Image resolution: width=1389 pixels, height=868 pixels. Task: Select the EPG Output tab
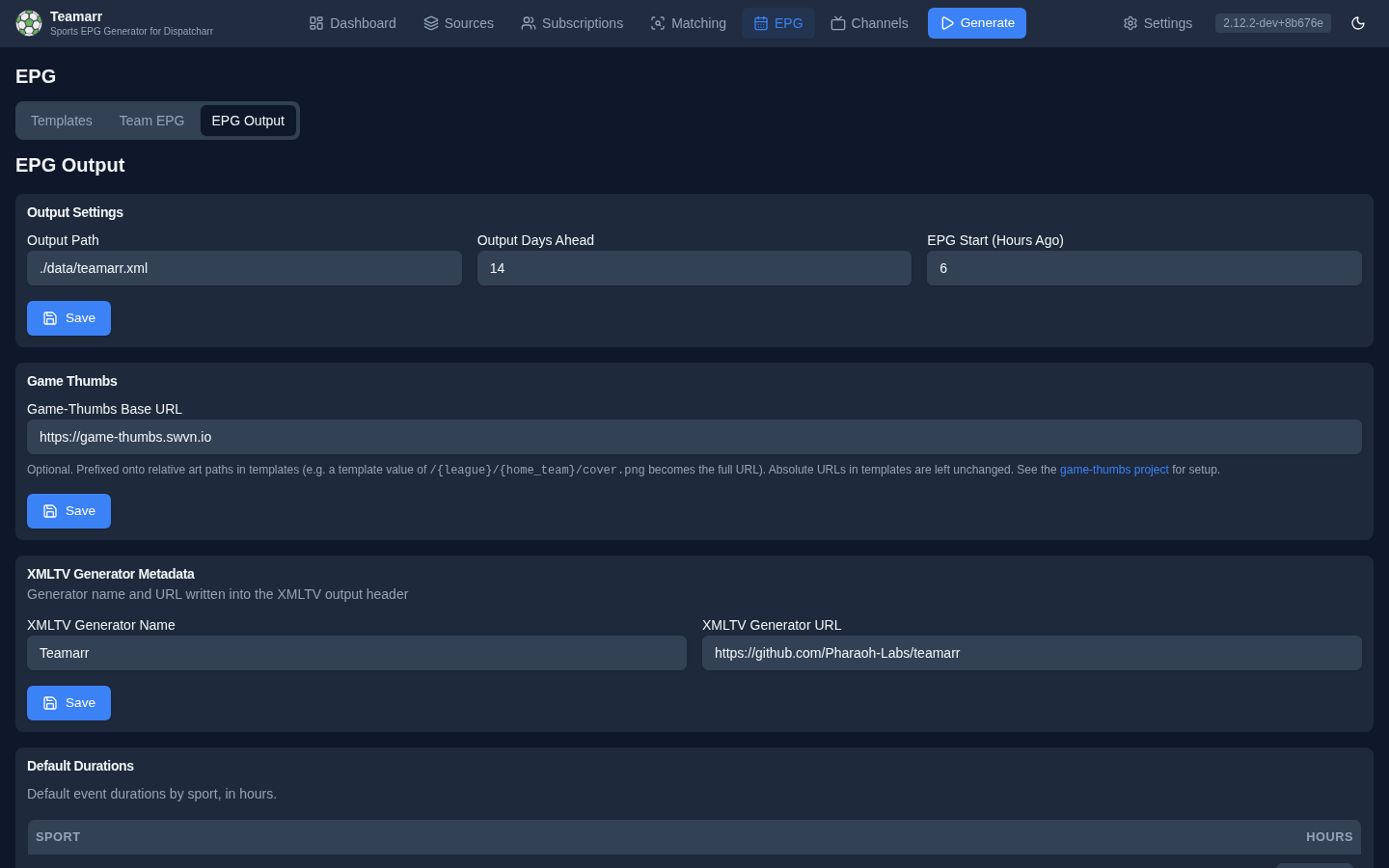pyautogui.click(x=248, y=121)
